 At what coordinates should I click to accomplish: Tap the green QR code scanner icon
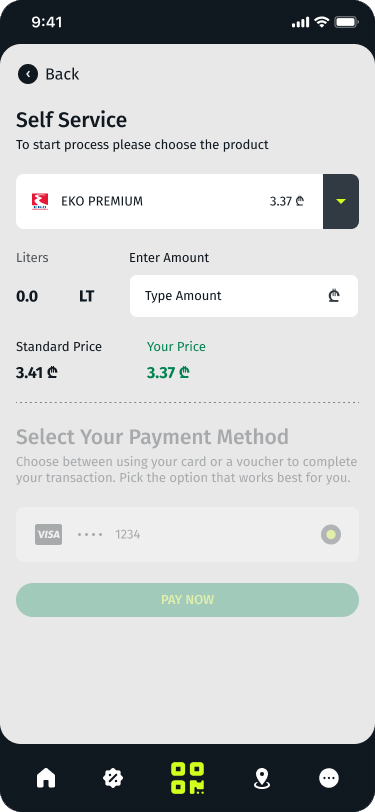pyautogui.click(x=188, y=778)
